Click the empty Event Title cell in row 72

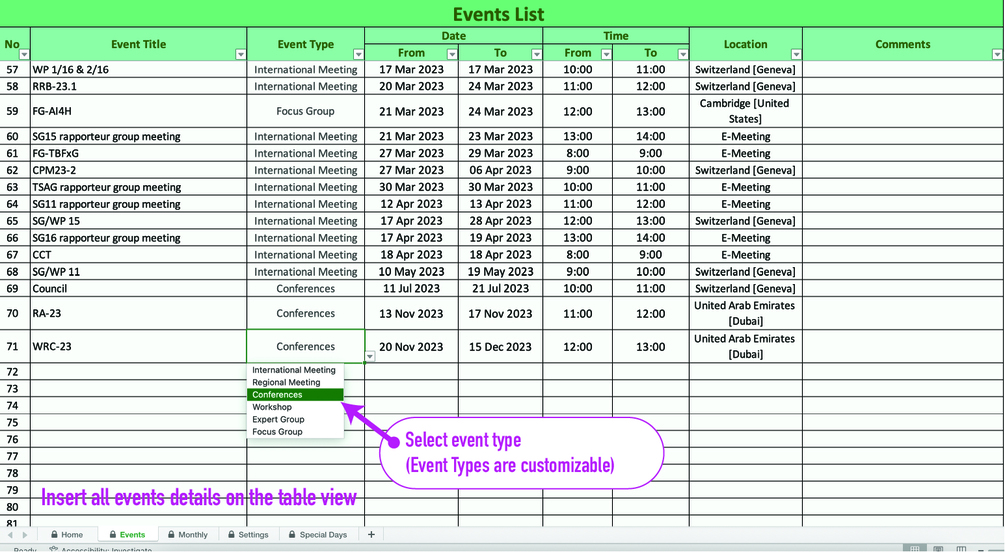click(138, 372)
